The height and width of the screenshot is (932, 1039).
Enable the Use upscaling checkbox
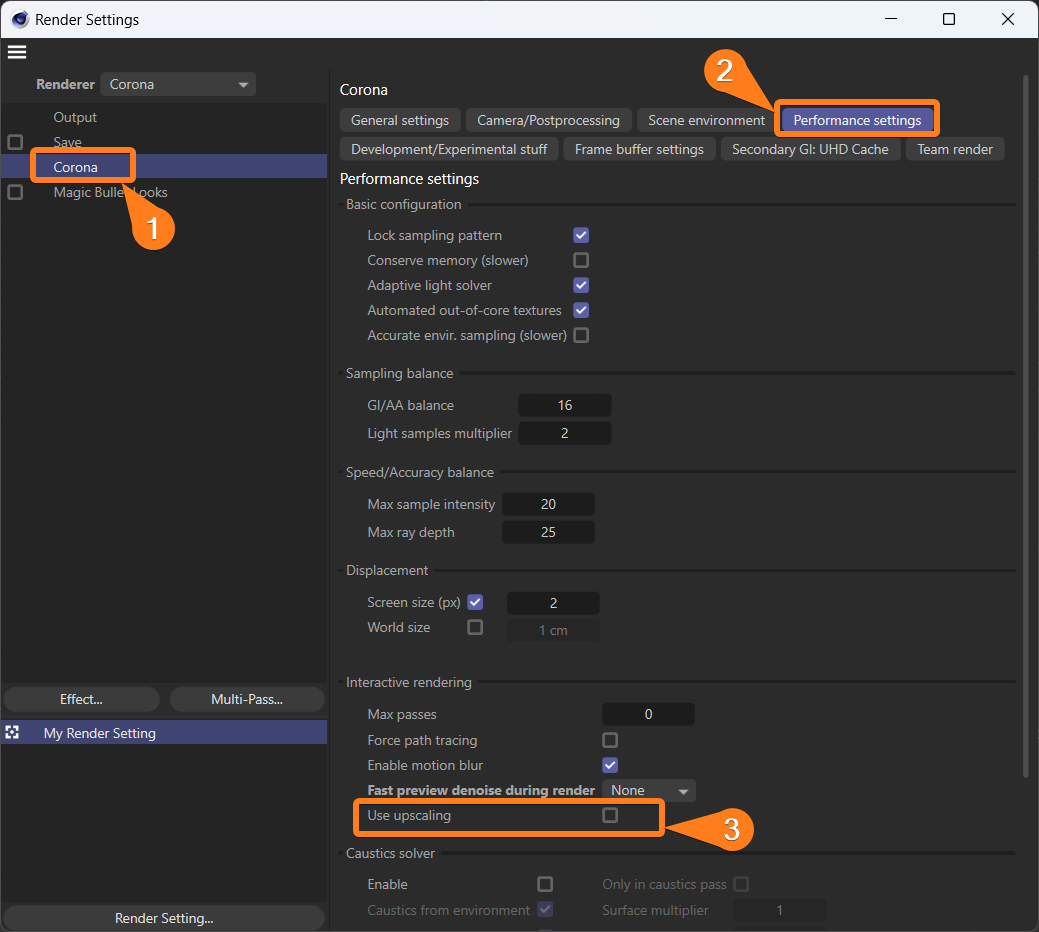pos(610,815)
